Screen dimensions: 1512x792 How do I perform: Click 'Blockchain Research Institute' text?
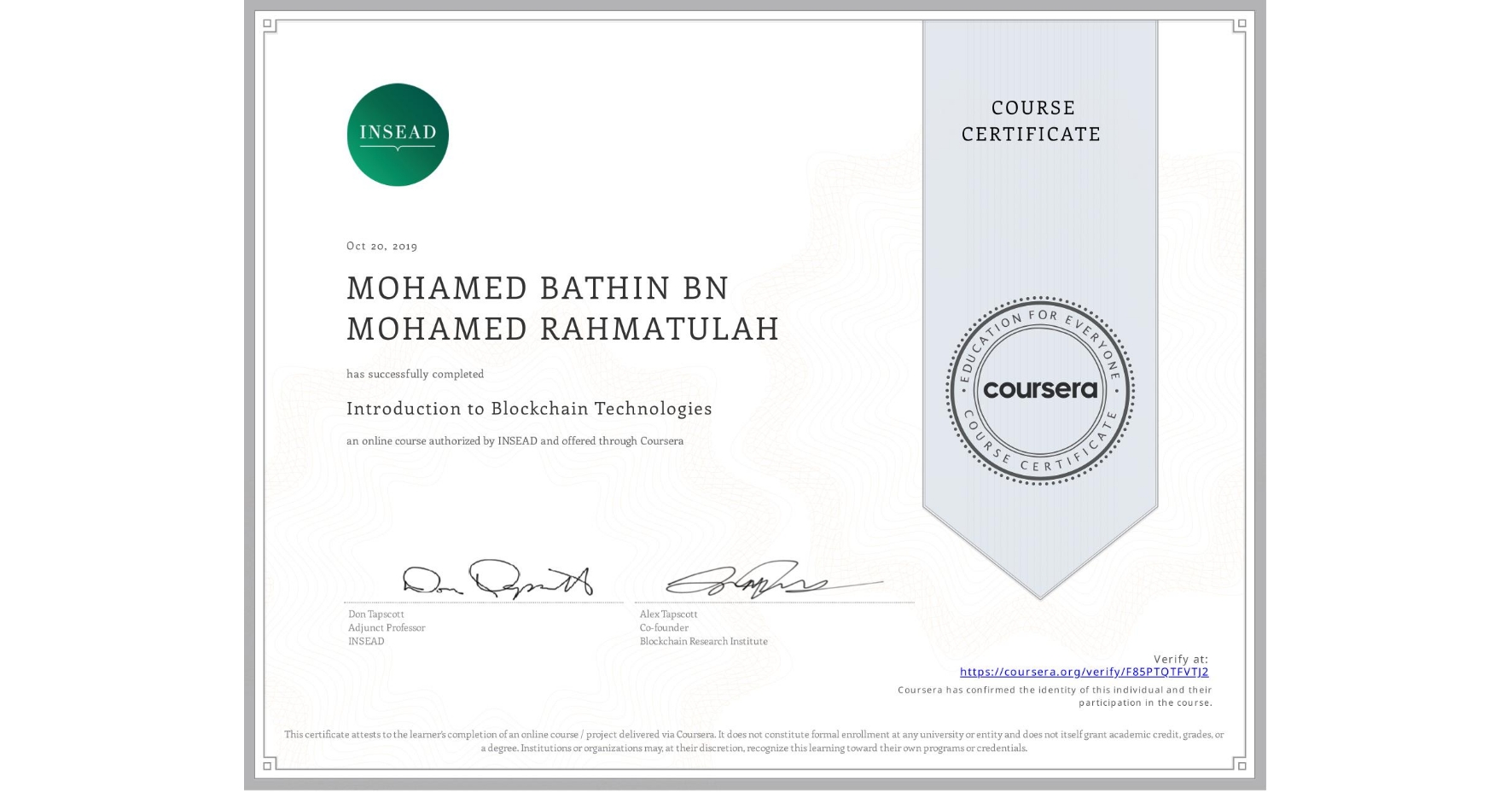pos(703,642)
